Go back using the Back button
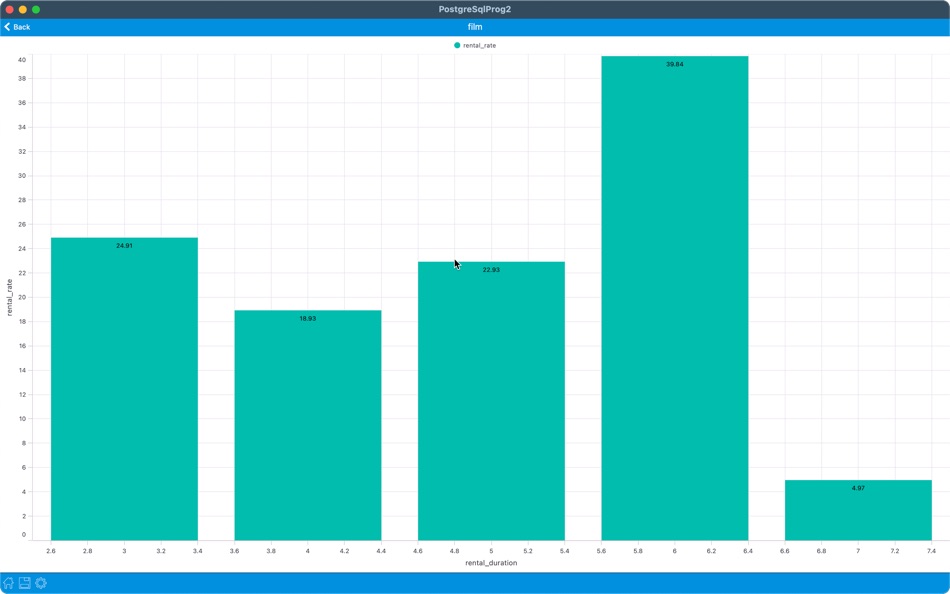950x594 pixels. (17, 27)
